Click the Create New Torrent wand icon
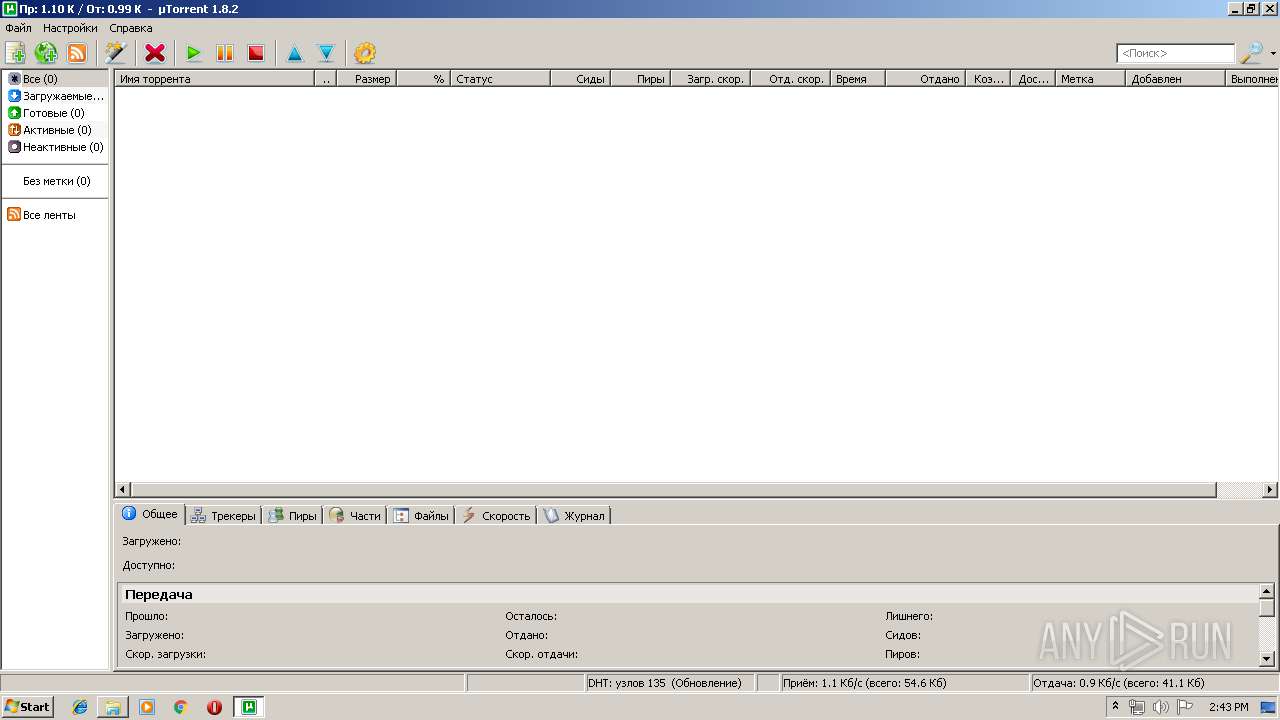 pos(116,53)
